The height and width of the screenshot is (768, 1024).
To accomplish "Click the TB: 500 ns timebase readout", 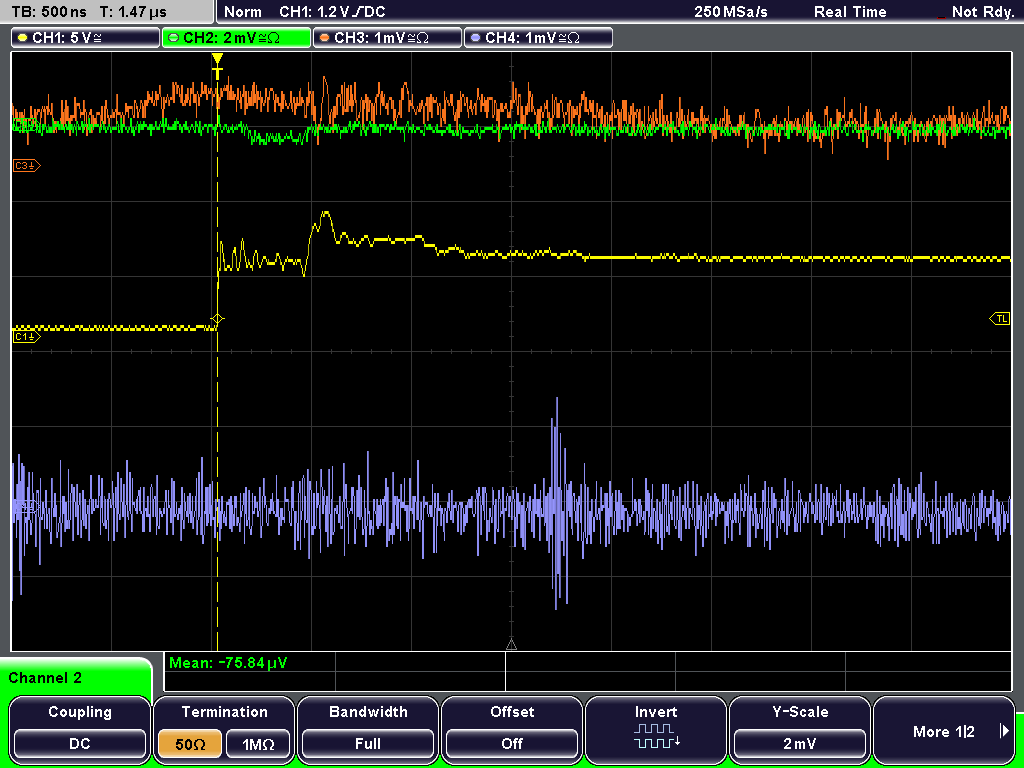I will (x=49, y=12).
